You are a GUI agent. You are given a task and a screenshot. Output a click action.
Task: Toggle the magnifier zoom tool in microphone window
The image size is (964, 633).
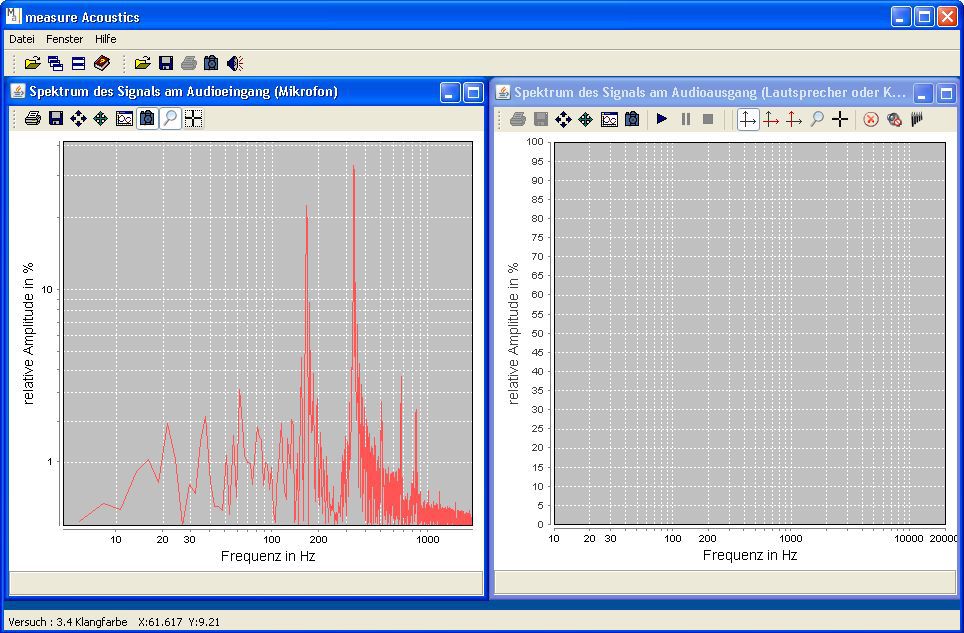pos(170,119)
